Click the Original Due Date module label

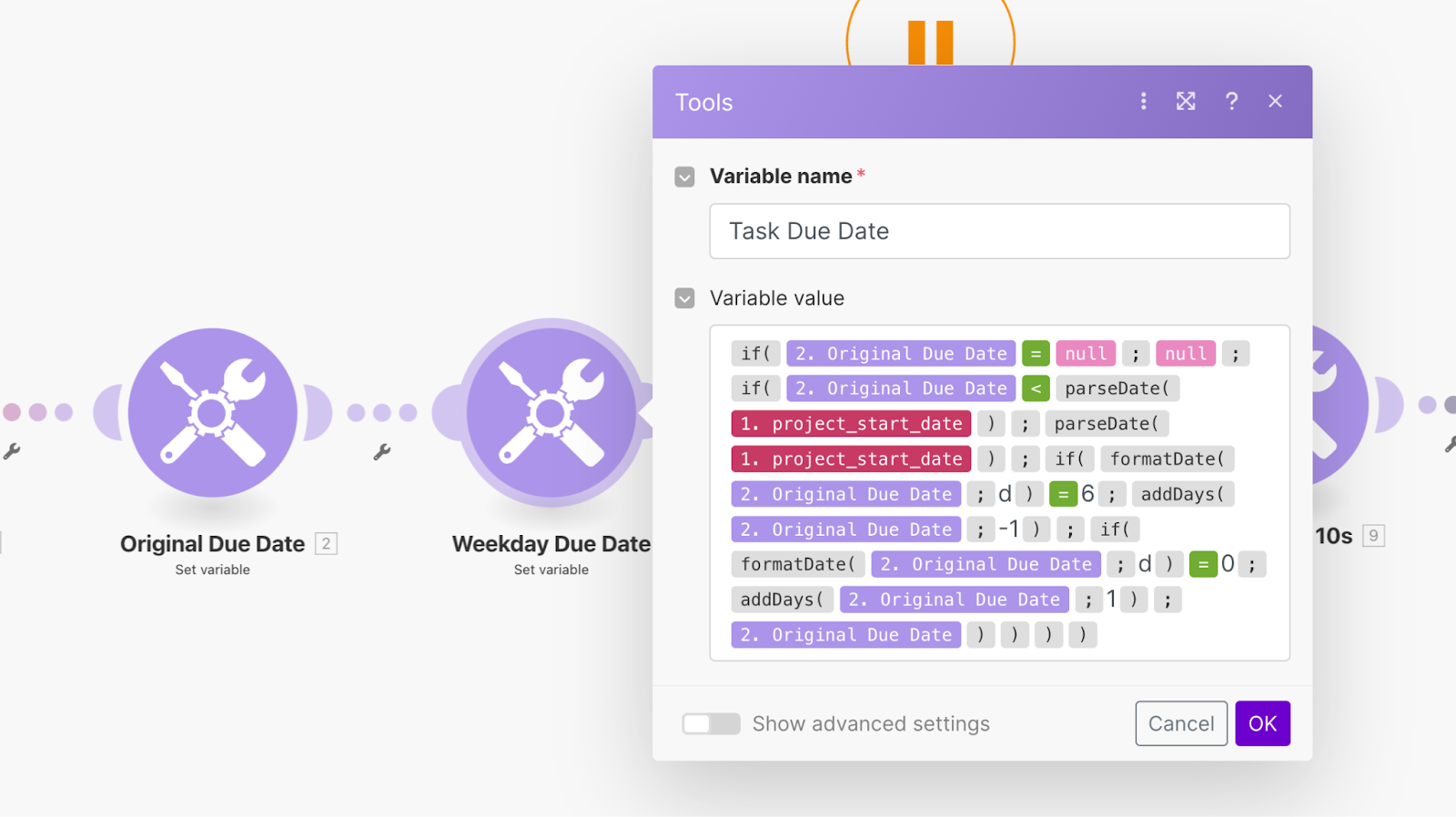pyautogui.click(x=213, y=544)
